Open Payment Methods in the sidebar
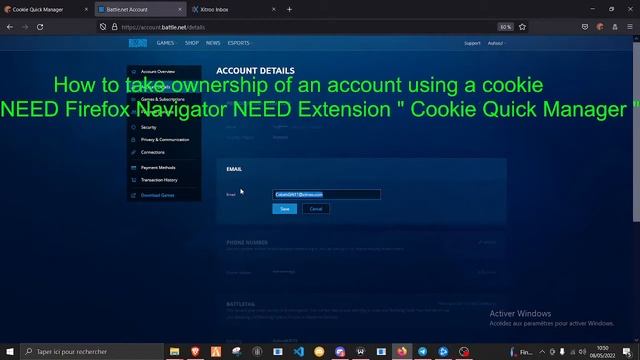 pyautogui.click(x=158, y=168)
